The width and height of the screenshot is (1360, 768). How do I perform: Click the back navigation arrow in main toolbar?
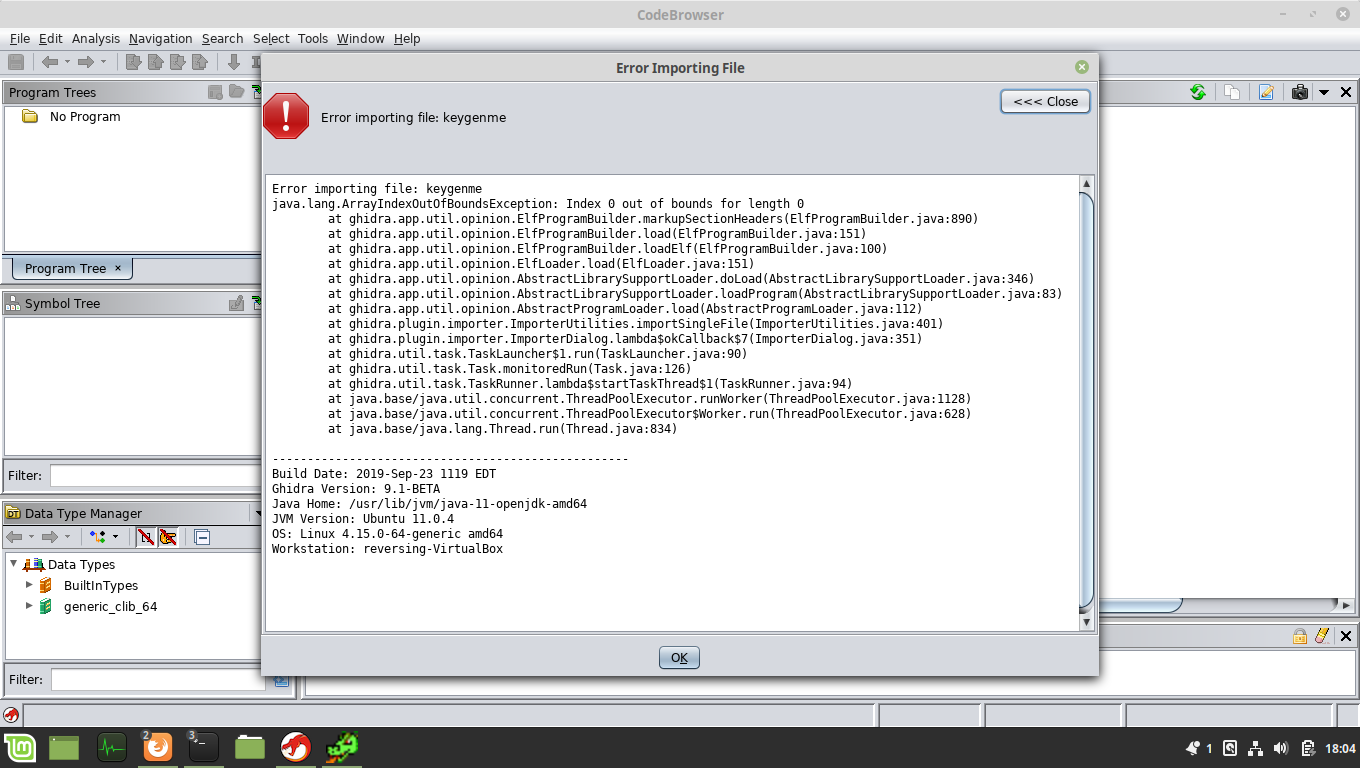pos(49,62)
